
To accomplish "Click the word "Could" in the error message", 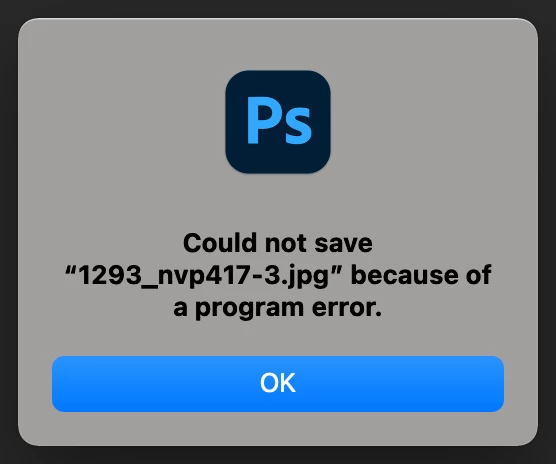I will (x=220, y=243).
